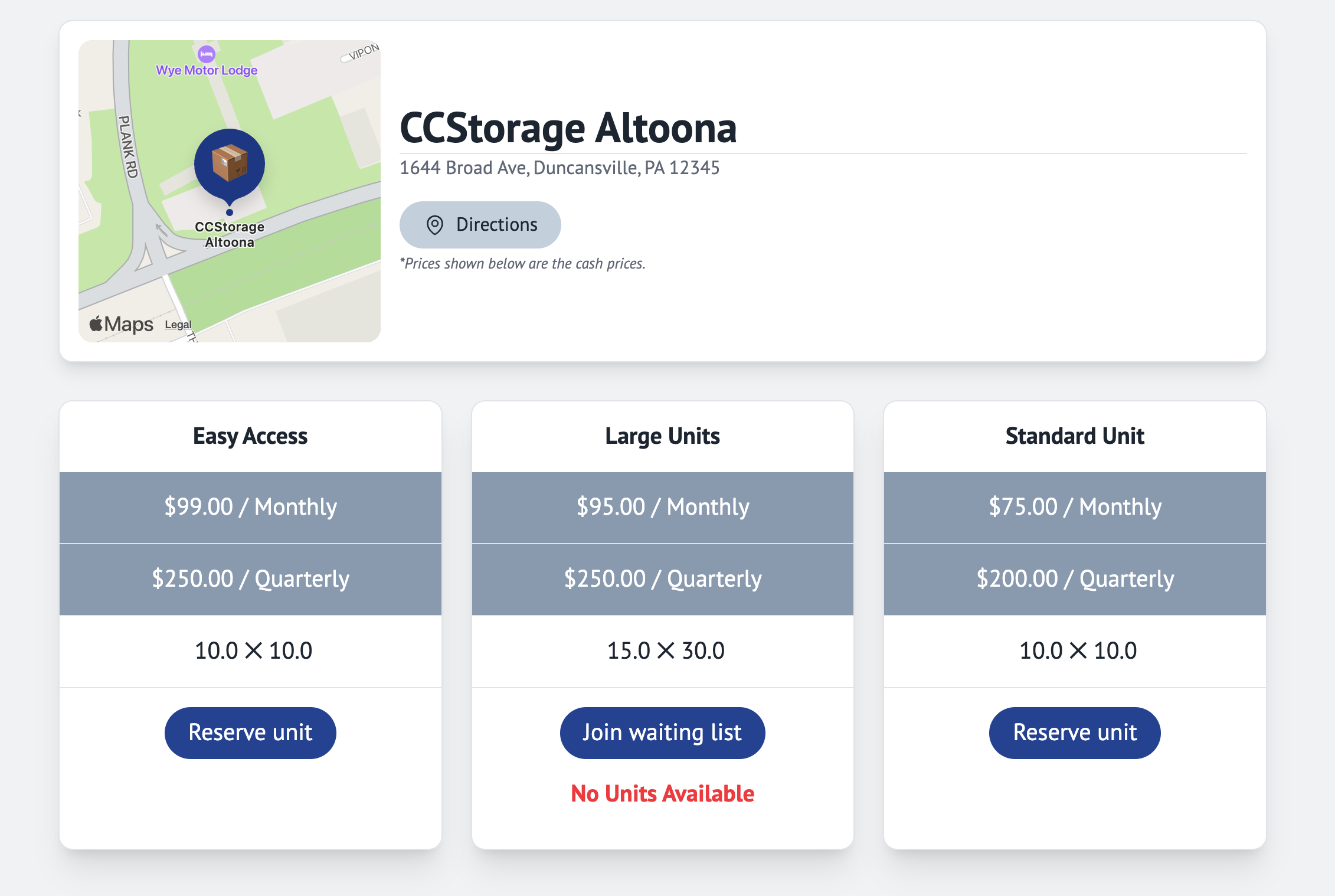The height and width of the screenshot is (896, 1335).
Task: Select the $250.00 Quarterly price for Large Units
Action: point(662,578)
